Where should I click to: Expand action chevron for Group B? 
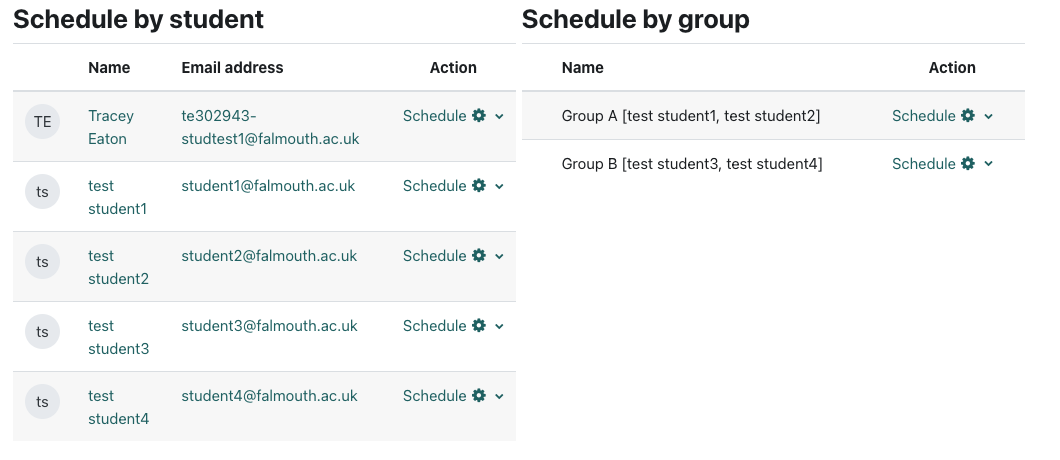(988, 165)
